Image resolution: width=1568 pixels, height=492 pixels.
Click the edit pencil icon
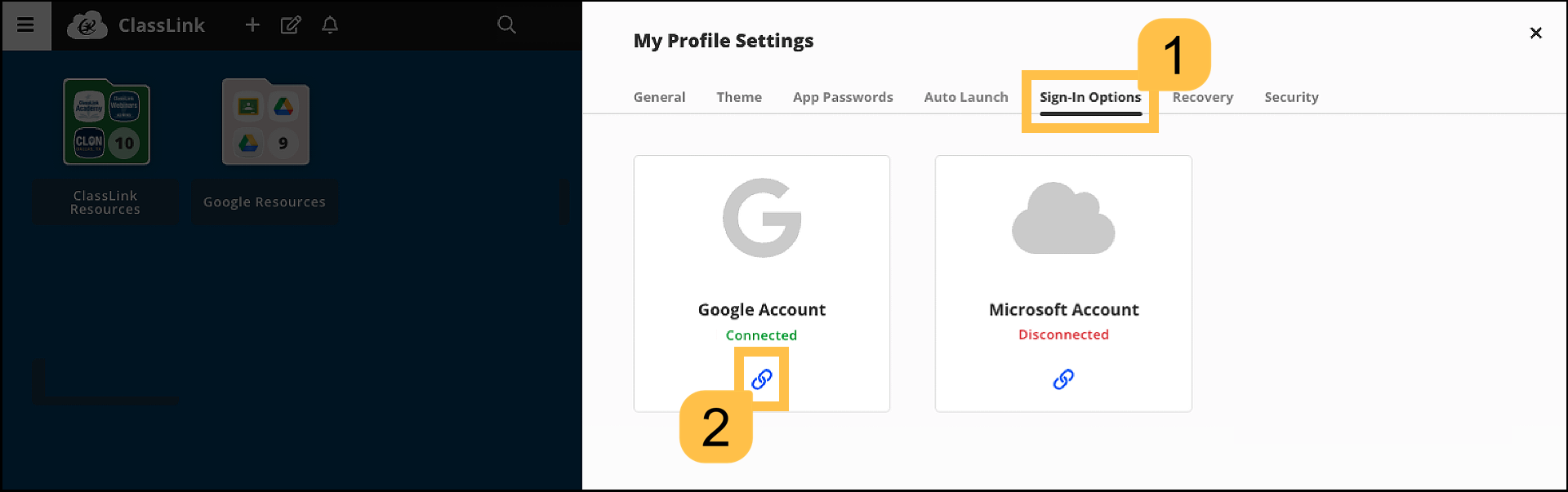tap(291, 25)
